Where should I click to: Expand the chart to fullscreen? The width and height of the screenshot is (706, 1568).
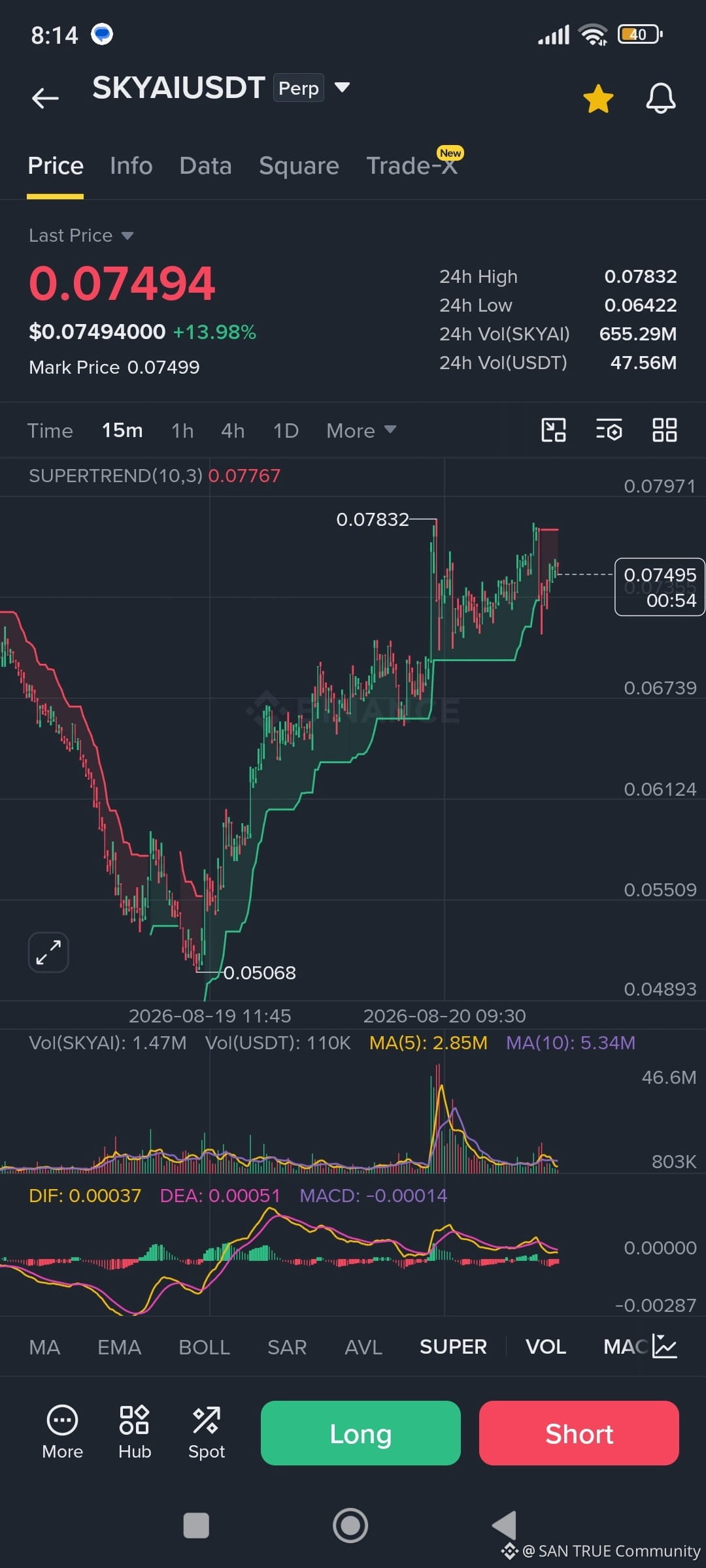tap(48, 952)
